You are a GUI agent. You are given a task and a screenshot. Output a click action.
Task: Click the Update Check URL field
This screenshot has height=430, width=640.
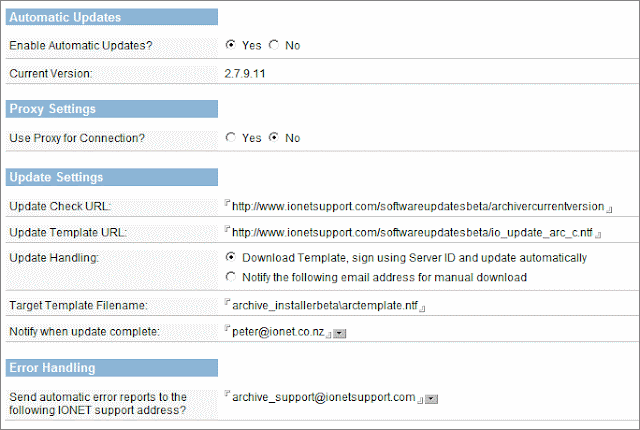pyautogui.click(x=418, y=206)
